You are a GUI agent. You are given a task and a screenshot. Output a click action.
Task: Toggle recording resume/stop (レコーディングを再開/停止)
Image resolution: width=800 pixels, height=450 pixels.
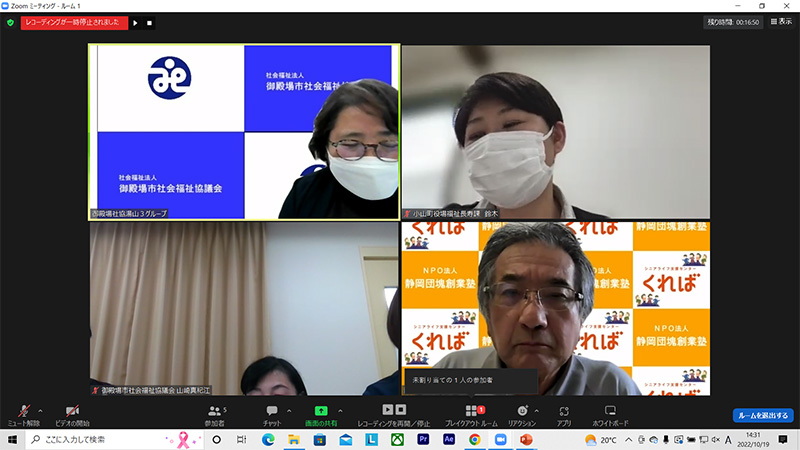tap(393, 414)
